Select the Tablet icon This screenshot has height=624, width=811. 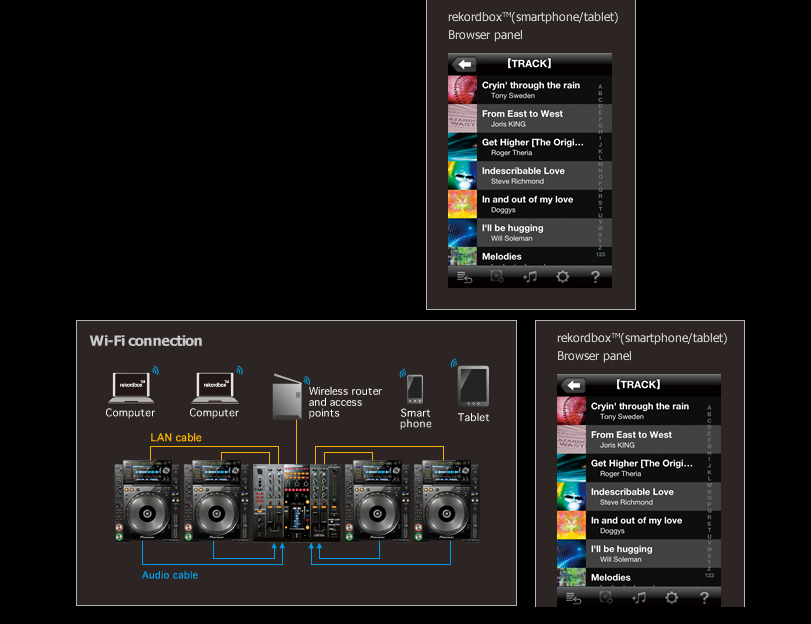(473, 387)
